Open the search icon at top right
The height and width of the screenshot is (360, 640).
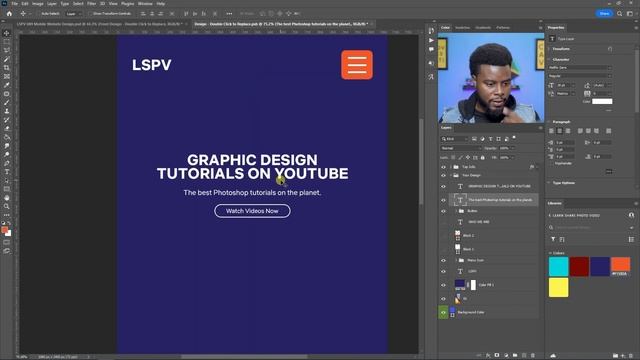[x=620, y=13]
